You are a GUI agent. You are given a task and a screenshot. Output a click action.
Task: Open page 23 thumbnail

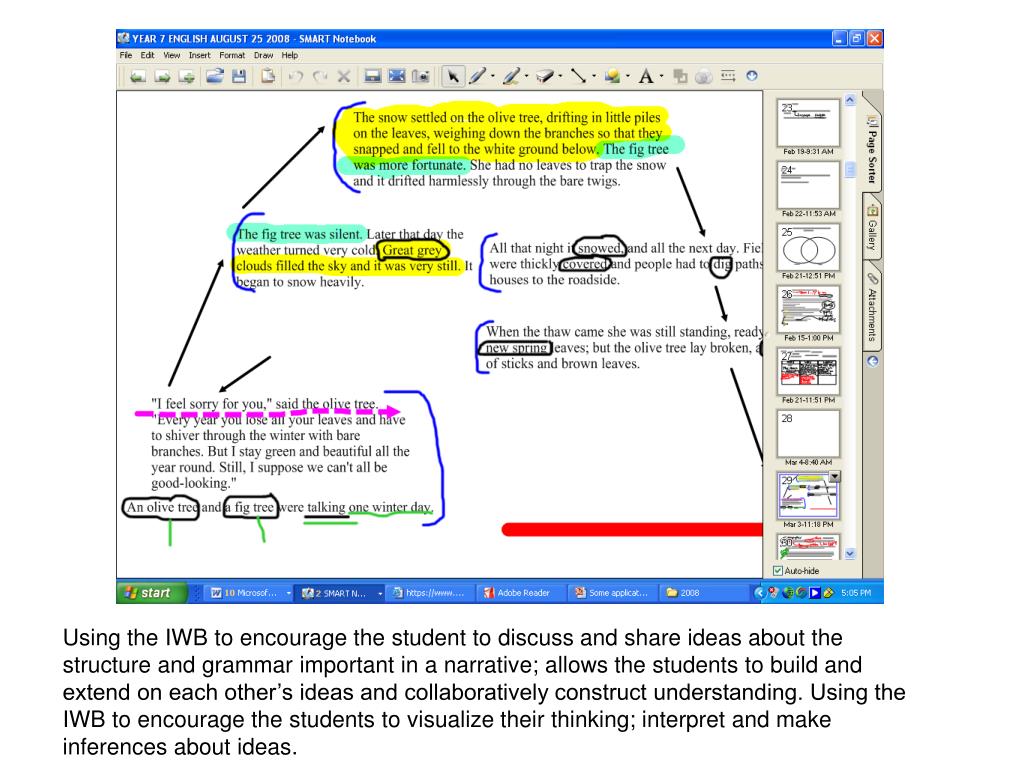808,122
